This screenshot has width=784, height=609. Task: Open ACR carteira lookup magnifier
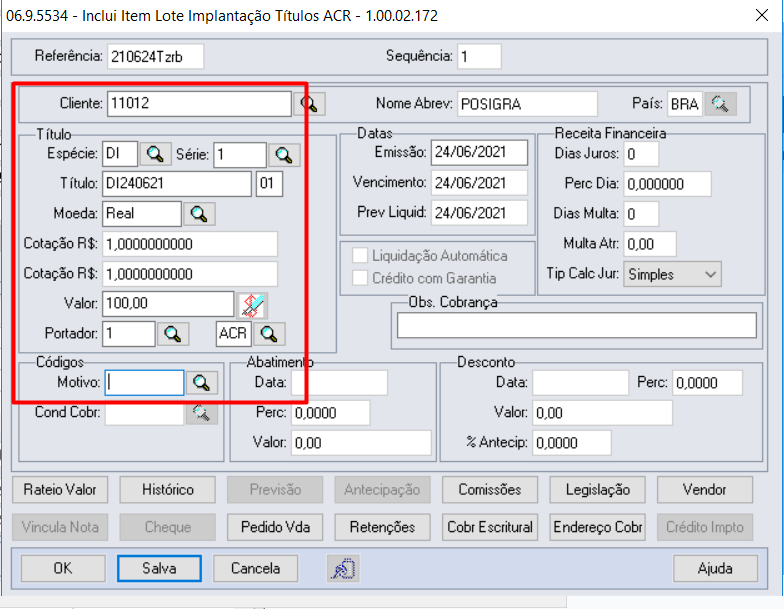coord(270,334)
